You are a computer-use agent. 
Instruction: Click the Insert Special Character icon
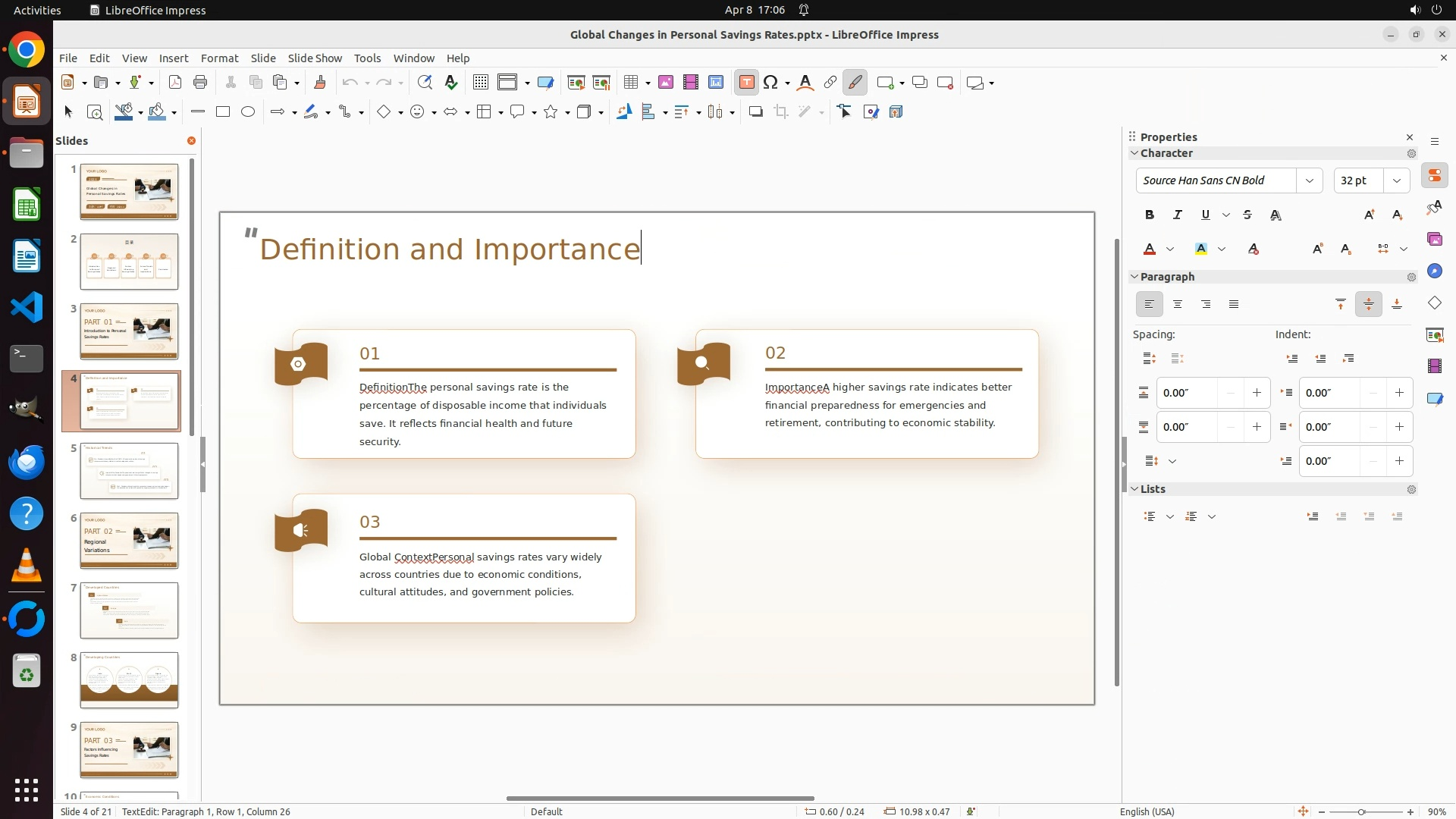pyautogui.click(x=771, y=83)
